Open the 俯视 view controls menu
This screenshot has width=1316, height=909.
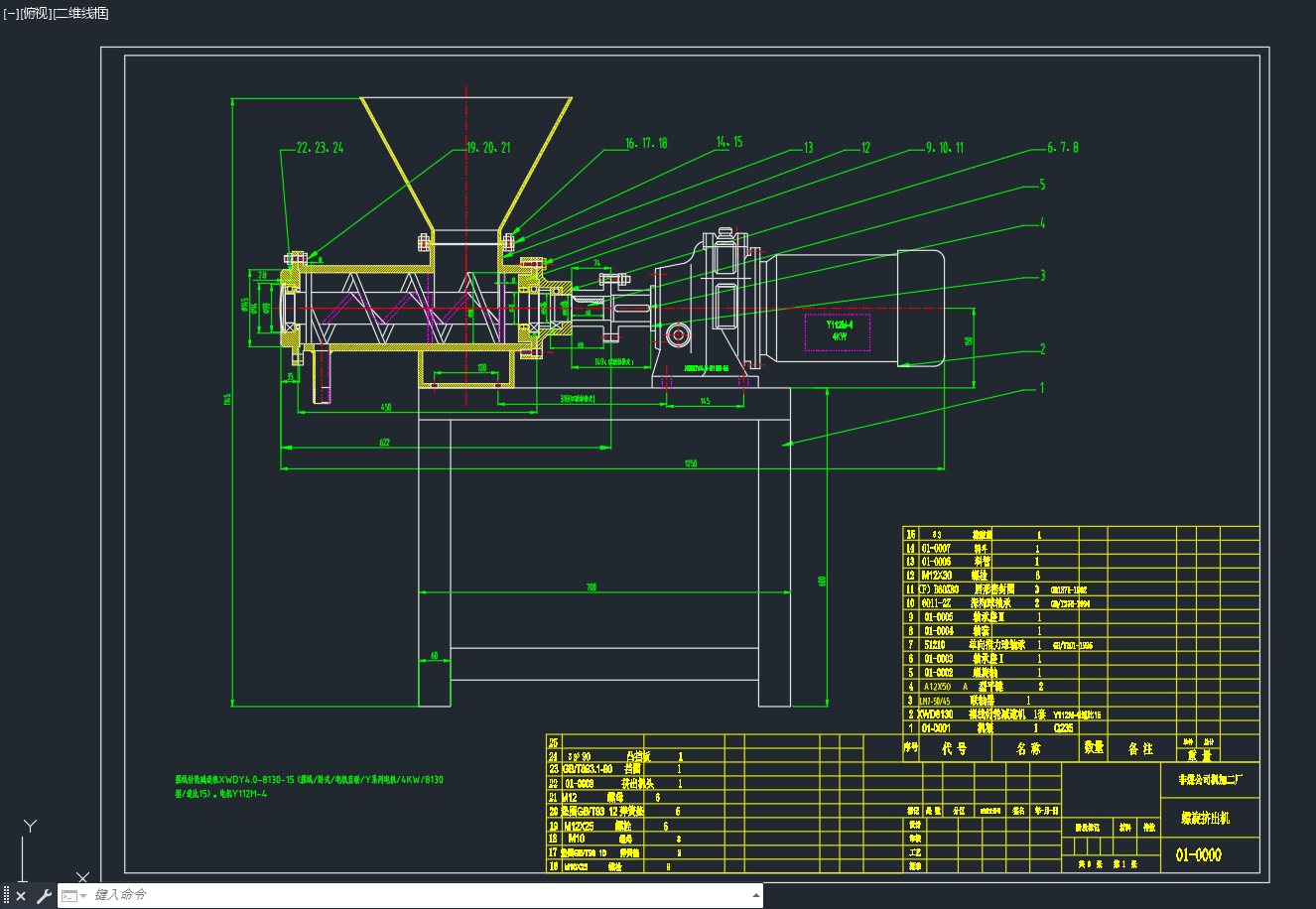[35, 13]
